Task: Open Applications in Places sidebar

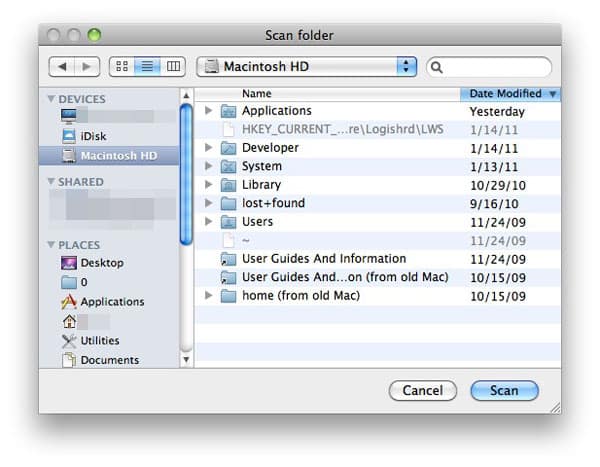Action: tap(103, 302)
